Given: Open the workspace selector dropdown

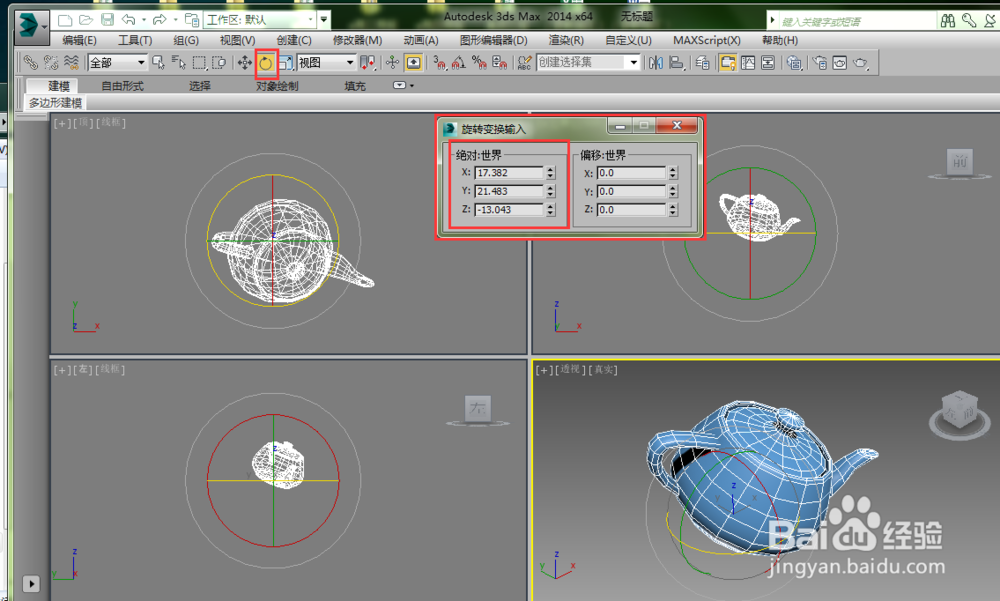Looking at the screenshot, I should click(261, 20).
